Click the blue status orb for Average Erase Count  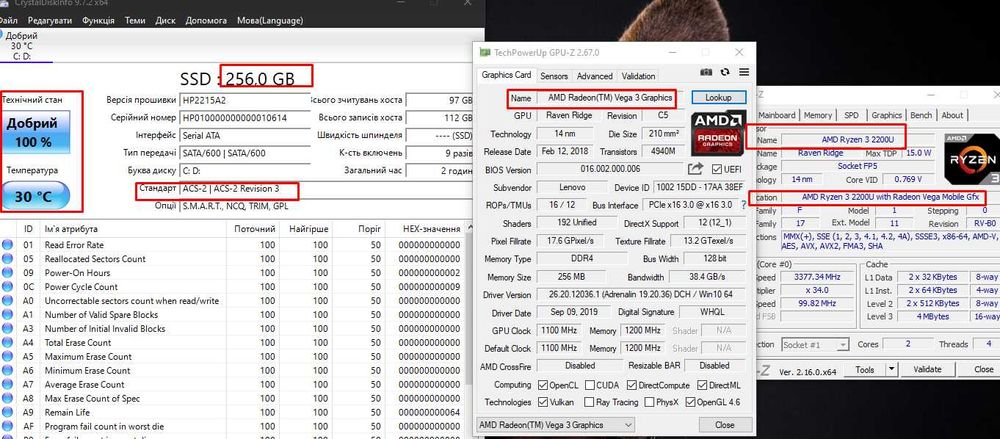(7, 385)
